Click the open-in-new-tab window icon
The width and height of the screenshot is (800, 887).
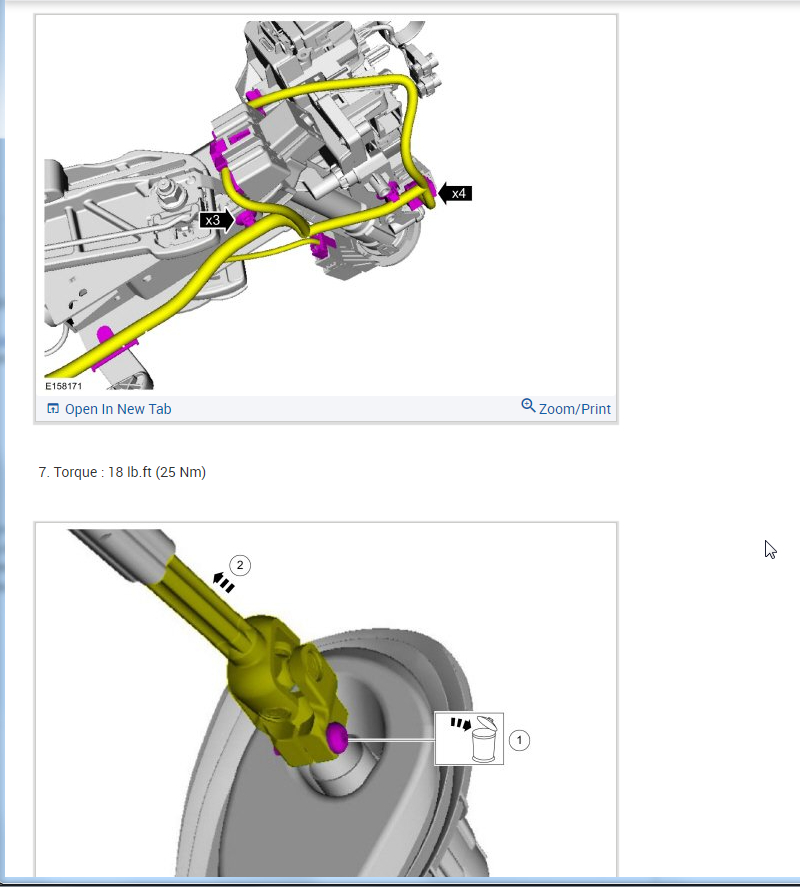(x=53, y=408)
